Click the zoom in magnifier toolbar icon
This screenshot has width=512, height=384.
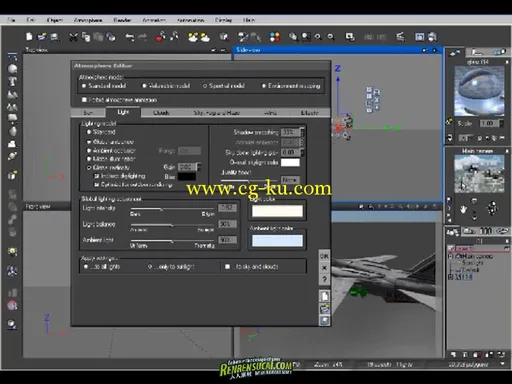318,37
